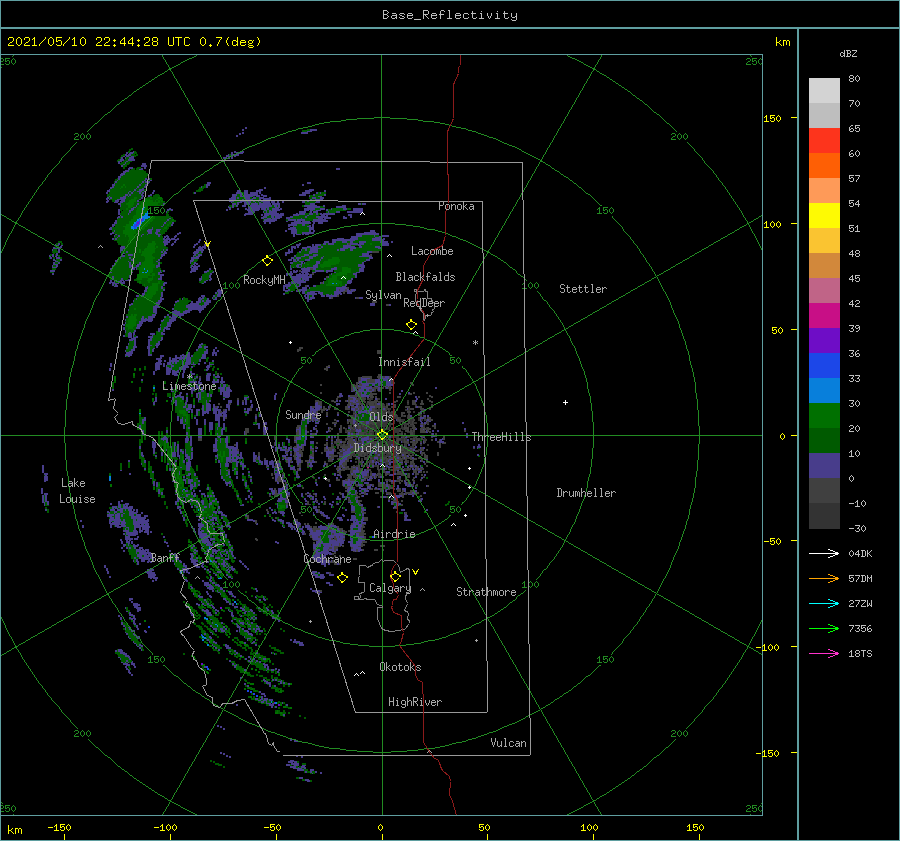Click the bright blue echo core near top-left storm
This screenshot has width=900, height=841.
point(138,222)
